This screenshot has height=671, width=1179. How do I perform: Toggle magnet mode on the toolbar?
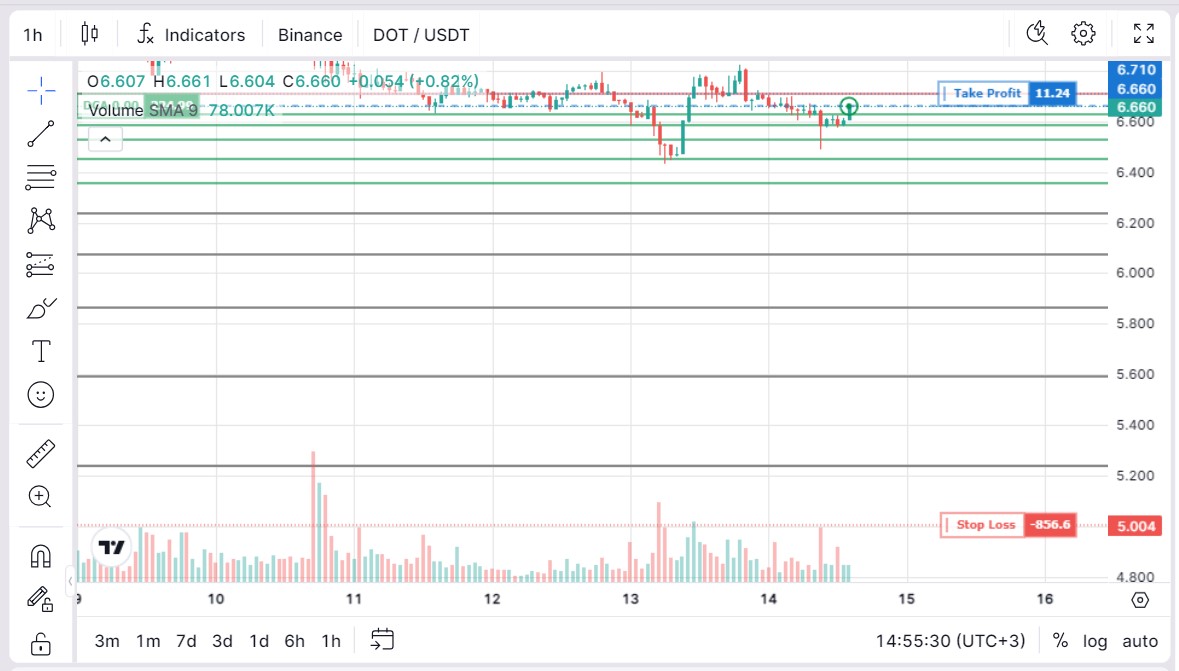click(x=41, y=556)
